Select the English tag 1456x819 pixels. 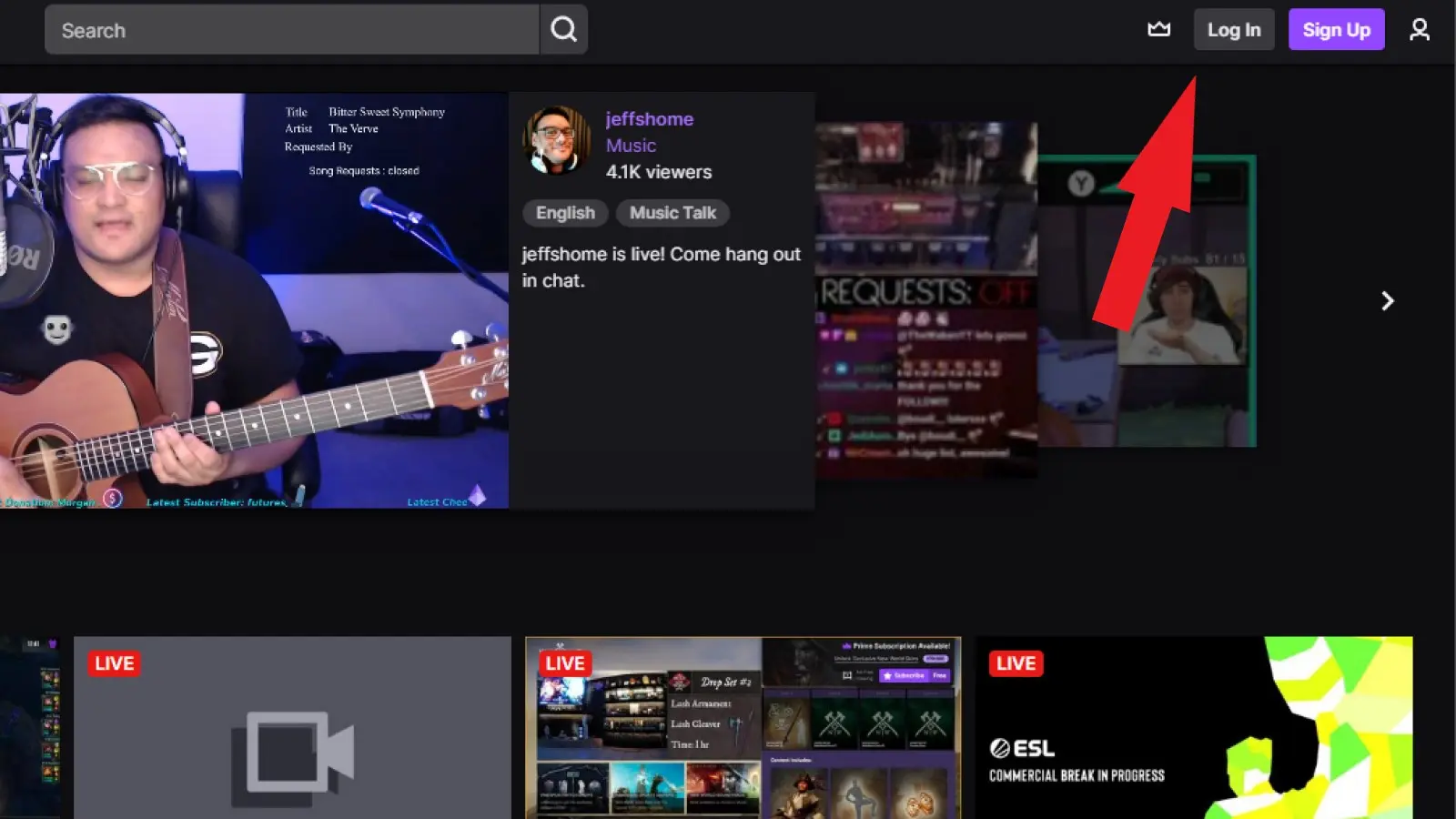coord(565,213)
